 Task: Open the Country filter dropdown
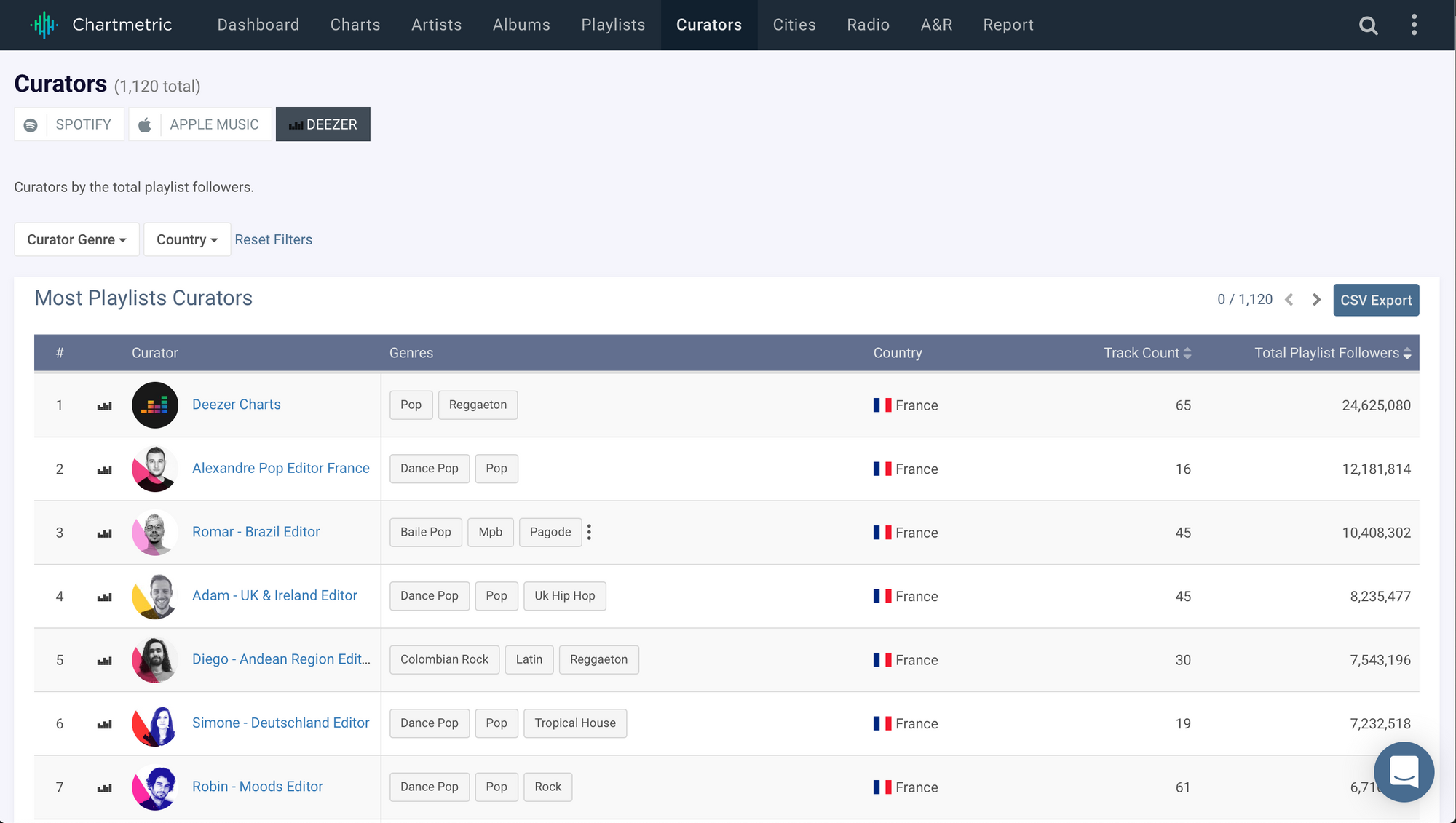click(187, 239)
